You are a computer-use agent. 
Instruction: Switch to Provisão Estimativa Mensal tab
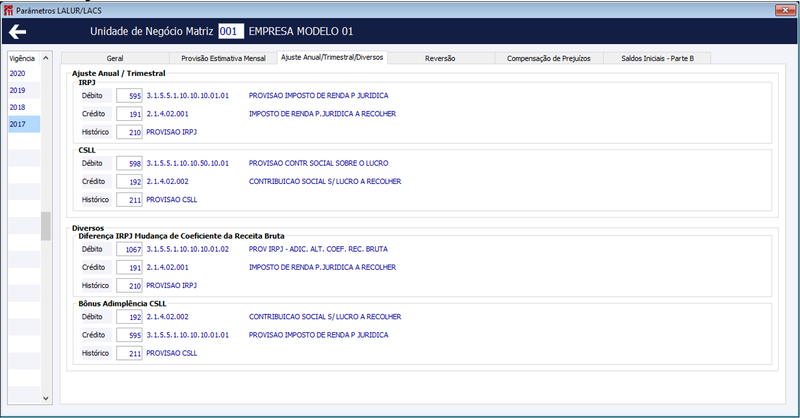(x=223, y=58)
